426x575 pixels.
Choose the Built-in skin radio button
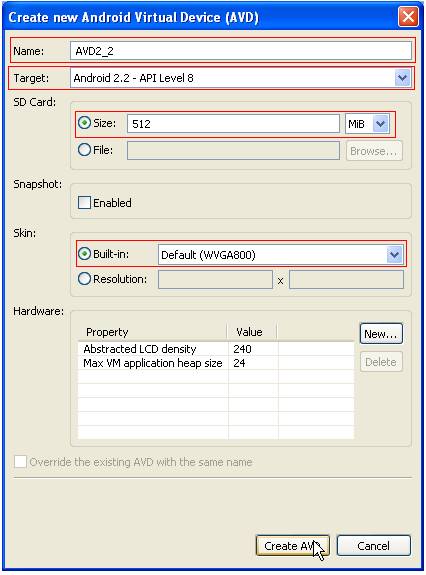click(x=84, y=254)
